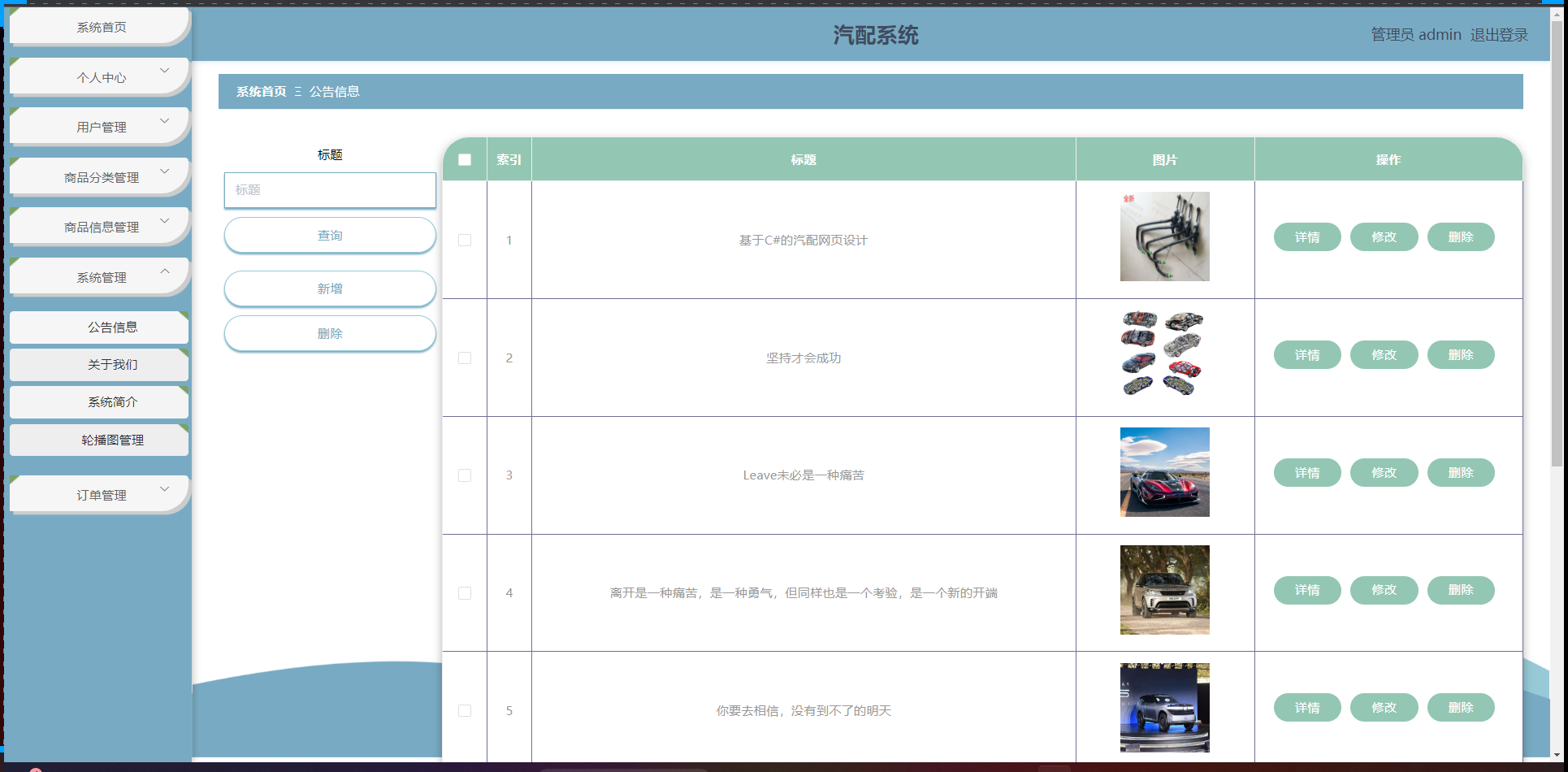Screen dimensions: 1568x772
Task: Check the checkbox for row 1
Action: (465, 240)
